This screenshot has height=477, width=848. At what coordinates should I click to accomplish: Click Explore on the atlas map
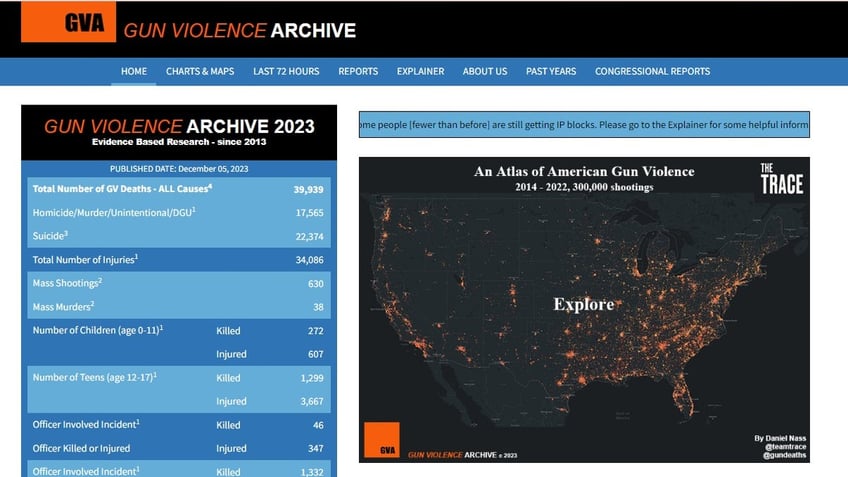click(x=584, y=304)
